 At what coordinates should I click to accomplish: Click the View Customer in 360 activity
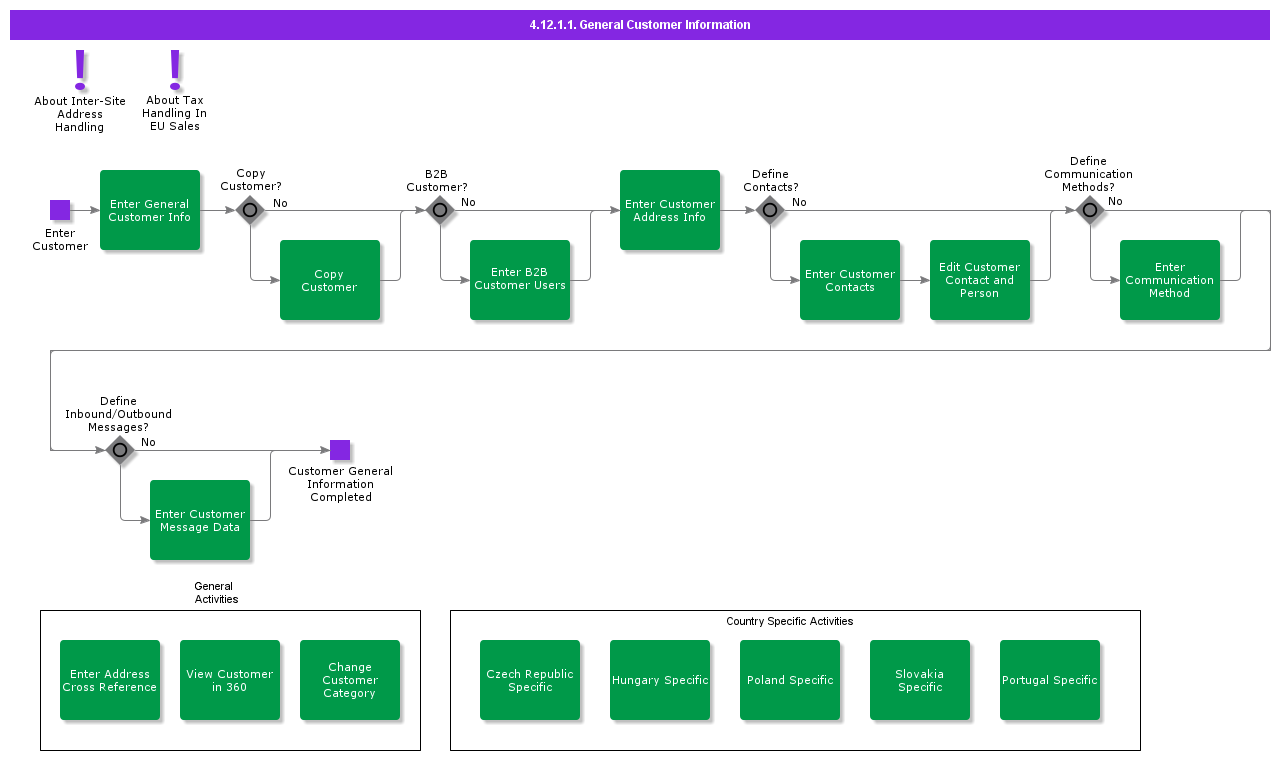pyautogui.click(x=230, y=680)
